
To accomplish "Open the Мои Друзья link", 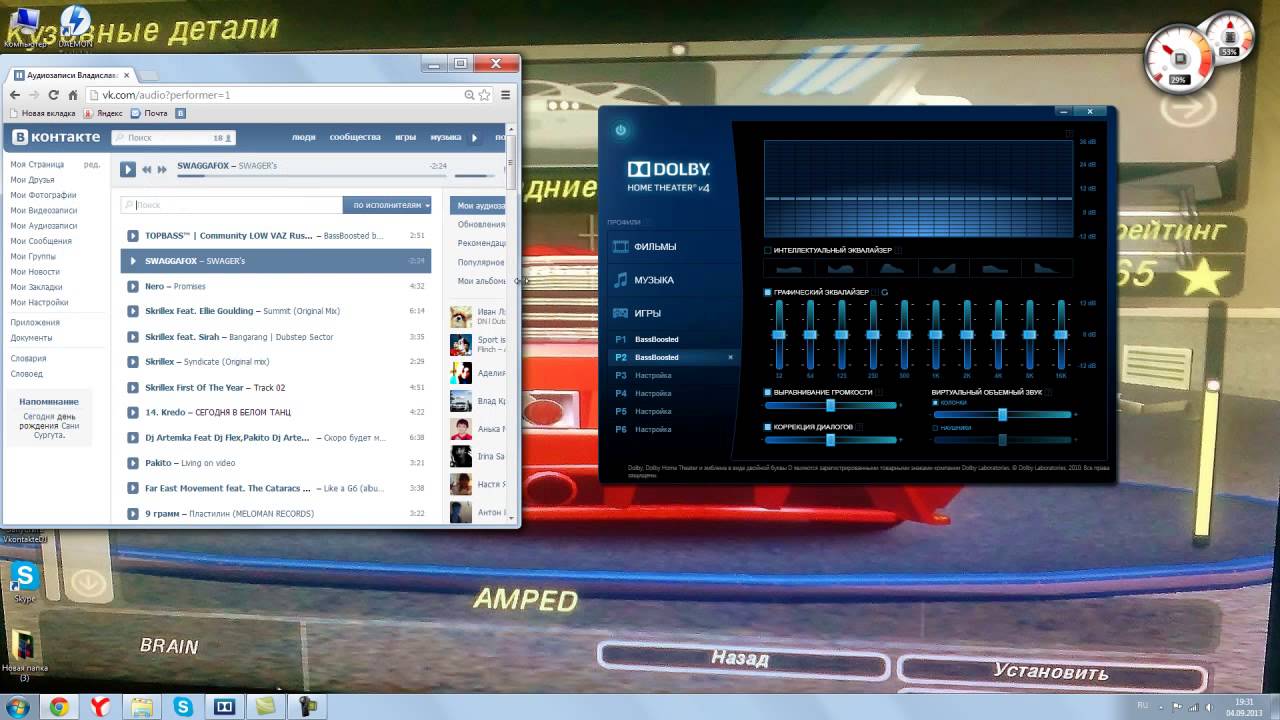I will 32,180.
